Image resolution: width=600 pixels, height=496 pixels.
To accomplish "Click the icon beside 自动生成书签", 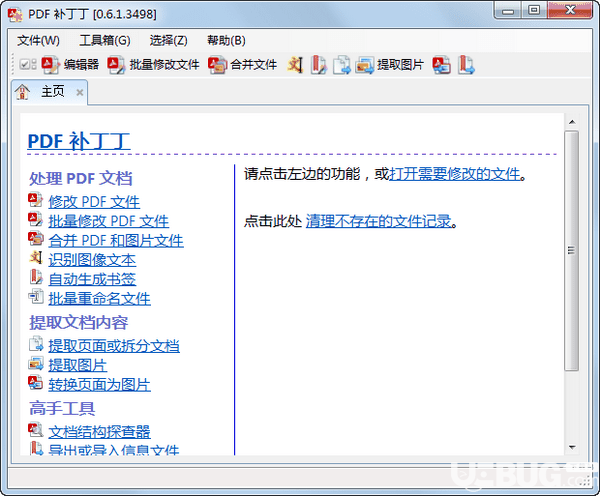I will (36, 277).
